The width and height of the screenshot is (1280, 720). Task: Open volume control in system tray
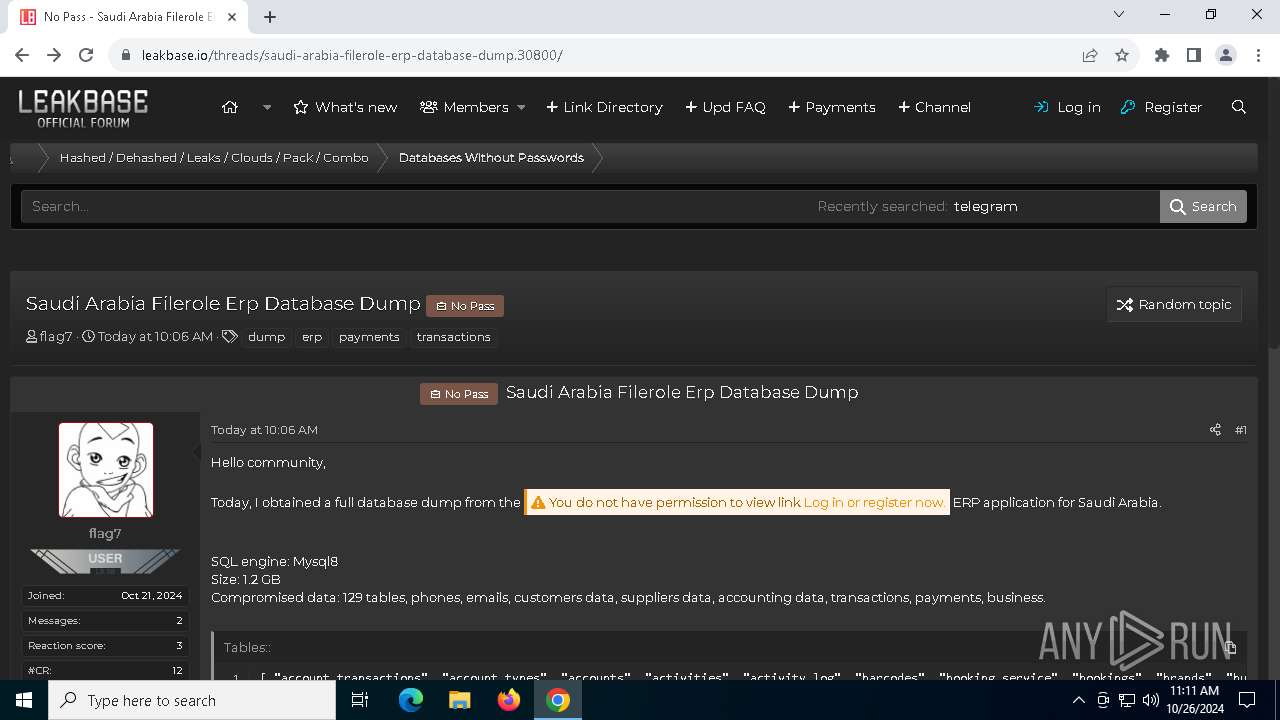pyautogui.click(x=1151, y=700)
